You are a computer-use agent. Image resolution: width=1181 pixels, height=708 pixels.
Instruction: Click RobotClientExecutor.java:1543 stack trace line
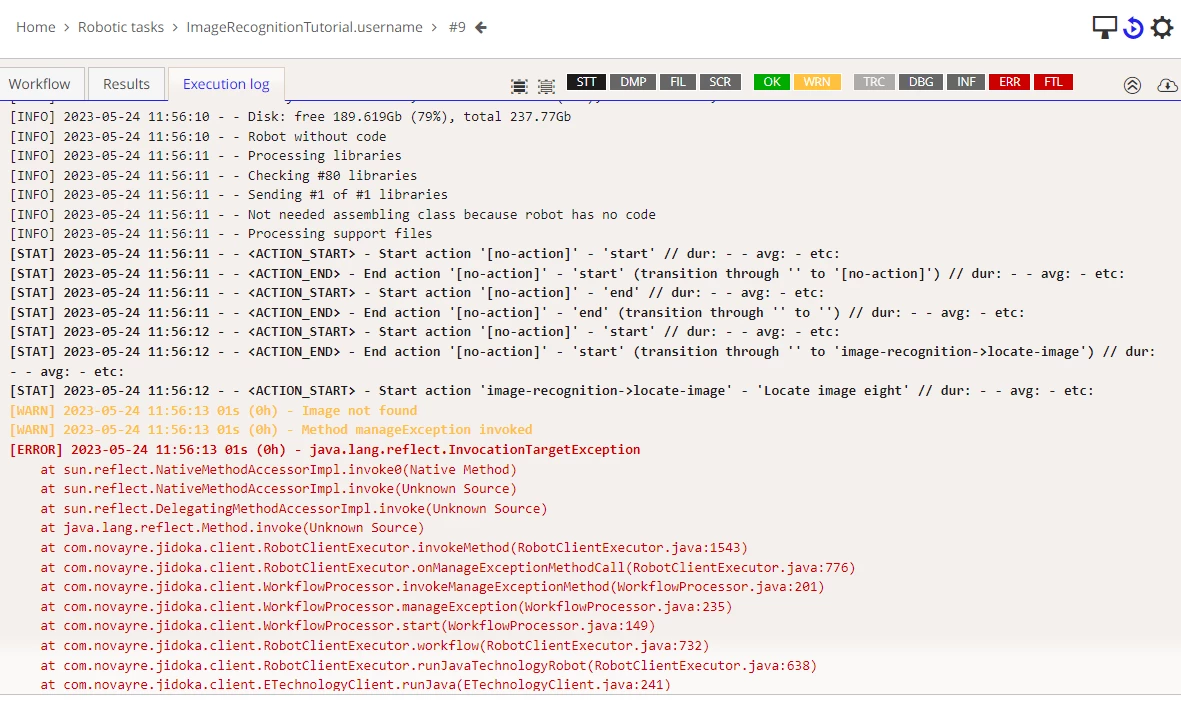(394, 548)
